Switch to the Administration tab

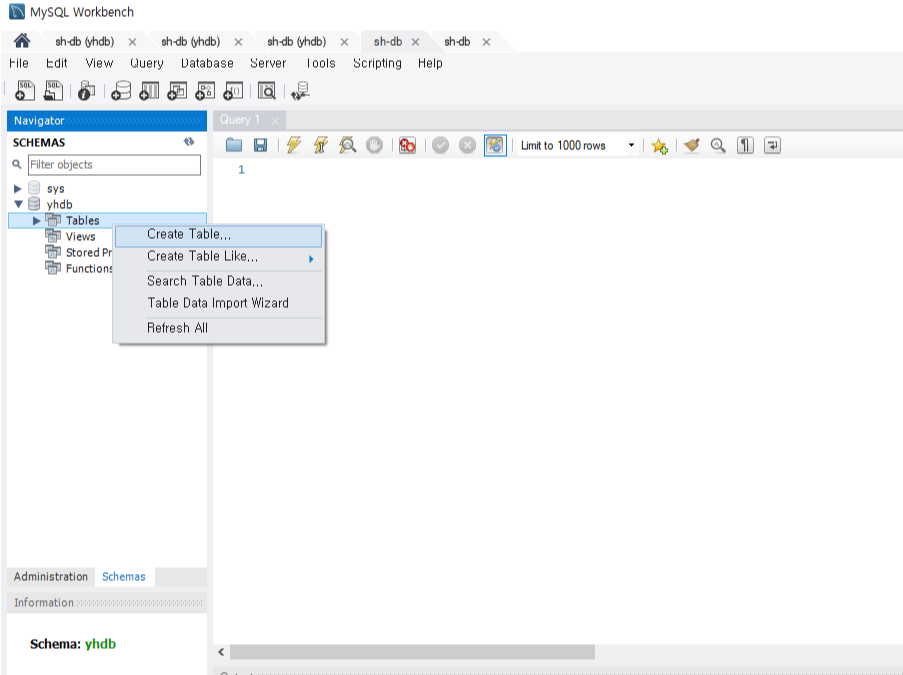click(x=51, y=577)
